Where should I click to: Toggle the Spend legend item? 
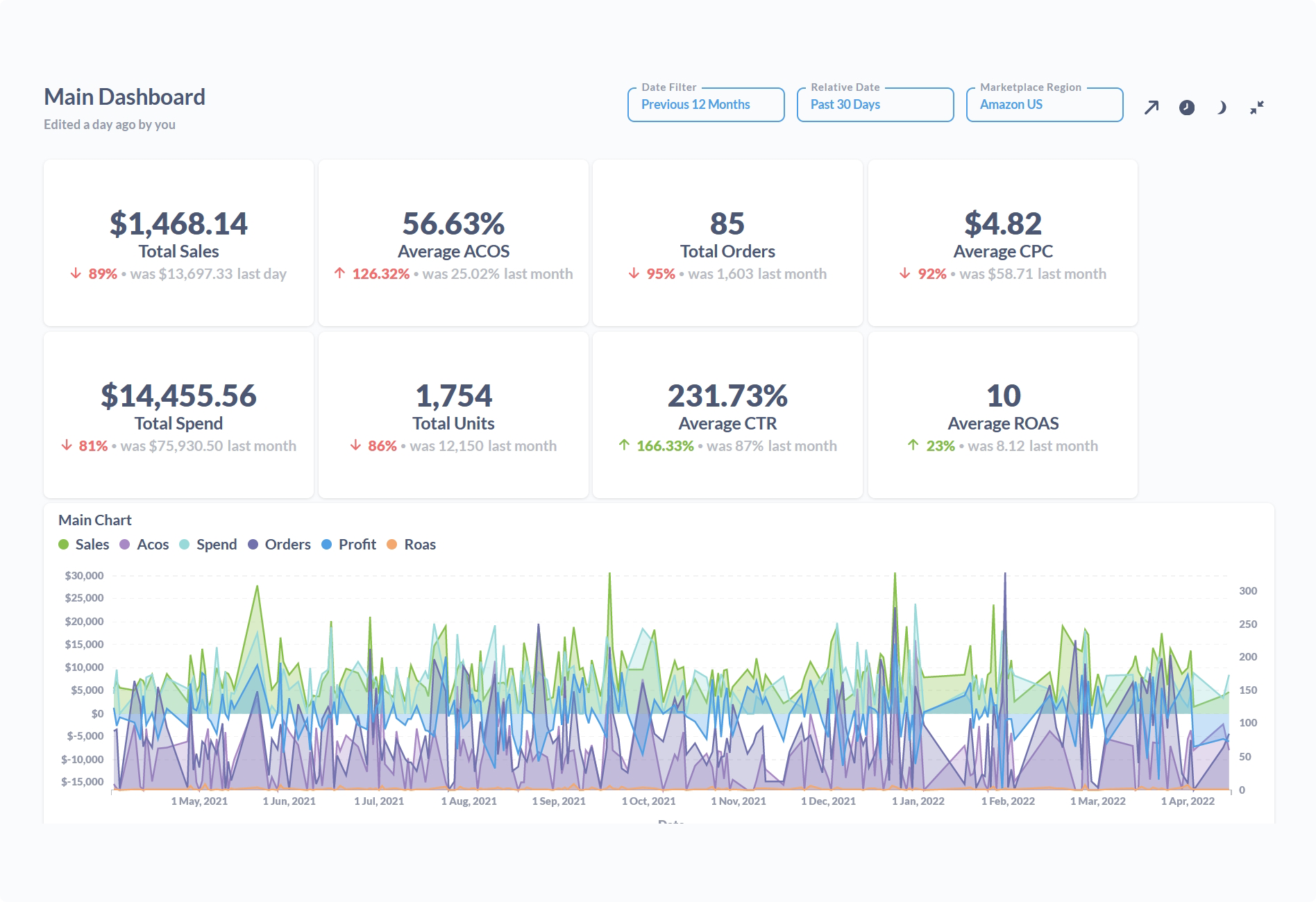pyautogui.click(x=208, y=545)
